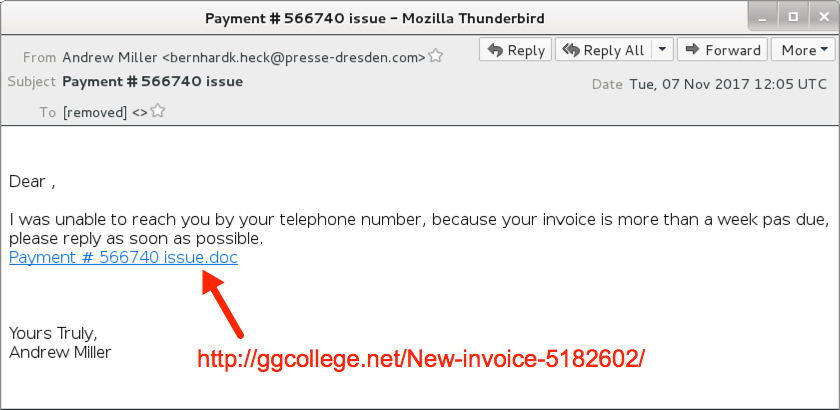Maximize the Thunderbird message window

pyautogui.click(x=793, y=18)
